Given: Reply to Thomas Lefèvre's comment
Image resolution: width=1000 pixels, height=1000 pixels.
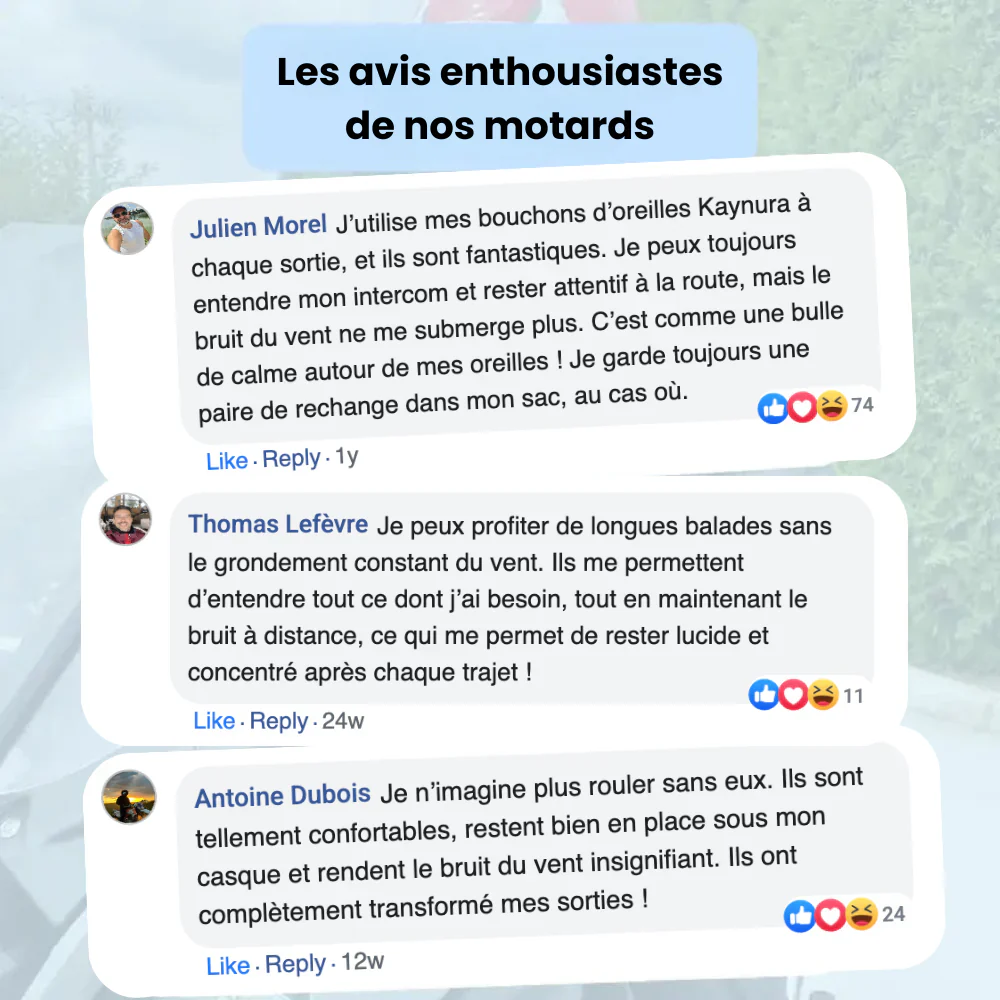Looking at the screenshot, I should point(279,721).
